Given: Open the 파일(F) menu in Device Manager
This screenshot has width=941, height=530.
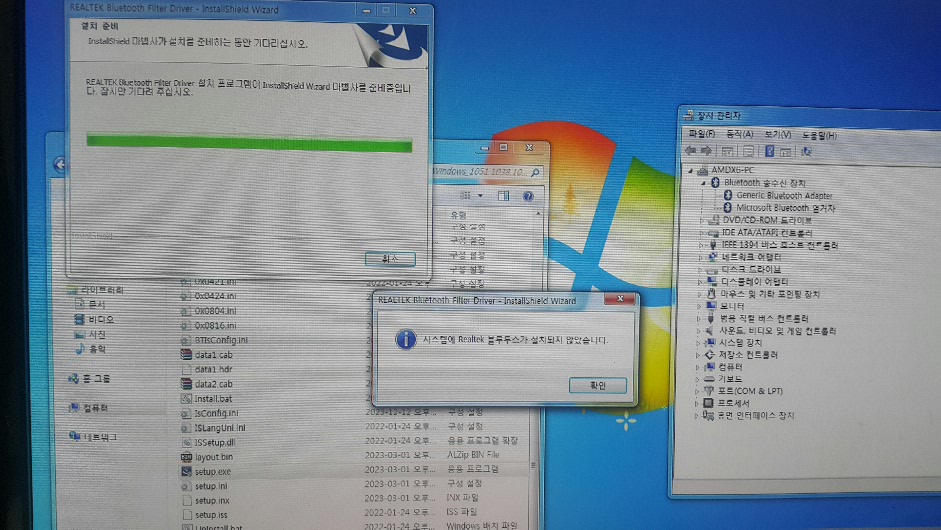Looking at the screenshot, I should [702, 133].
